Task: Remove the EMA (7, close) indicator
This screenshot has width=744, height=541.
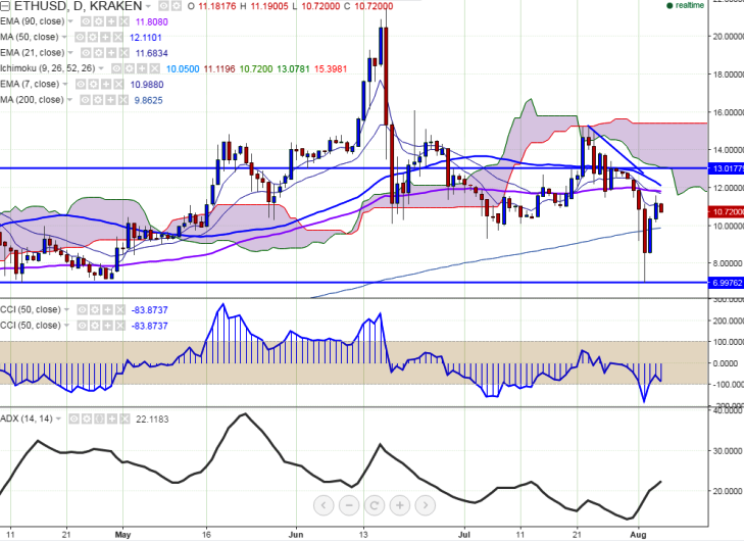Action: click(x=118, y=84)
